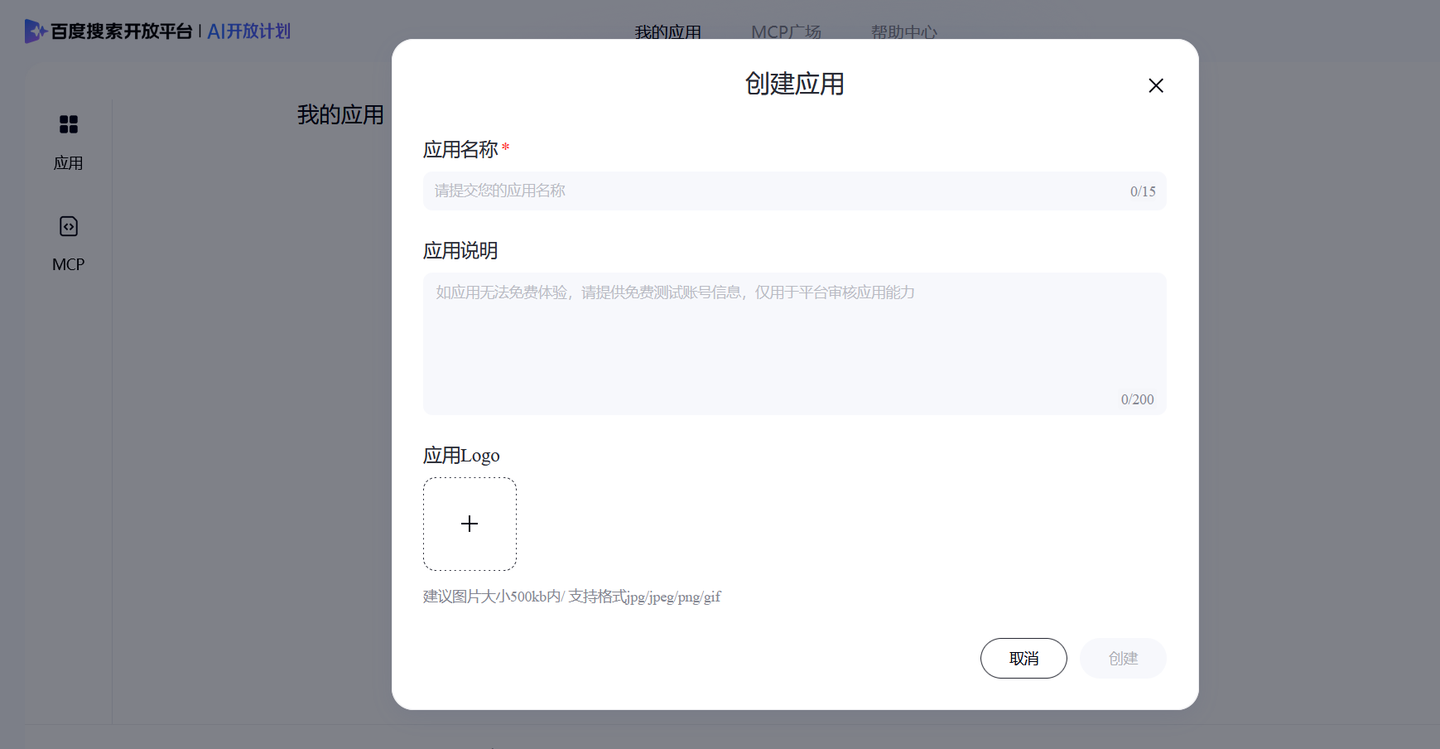This screenshot has width=1440, height=749.
Task: Click the 应用 grid icon in sidebar
Action: pos(68,124)
